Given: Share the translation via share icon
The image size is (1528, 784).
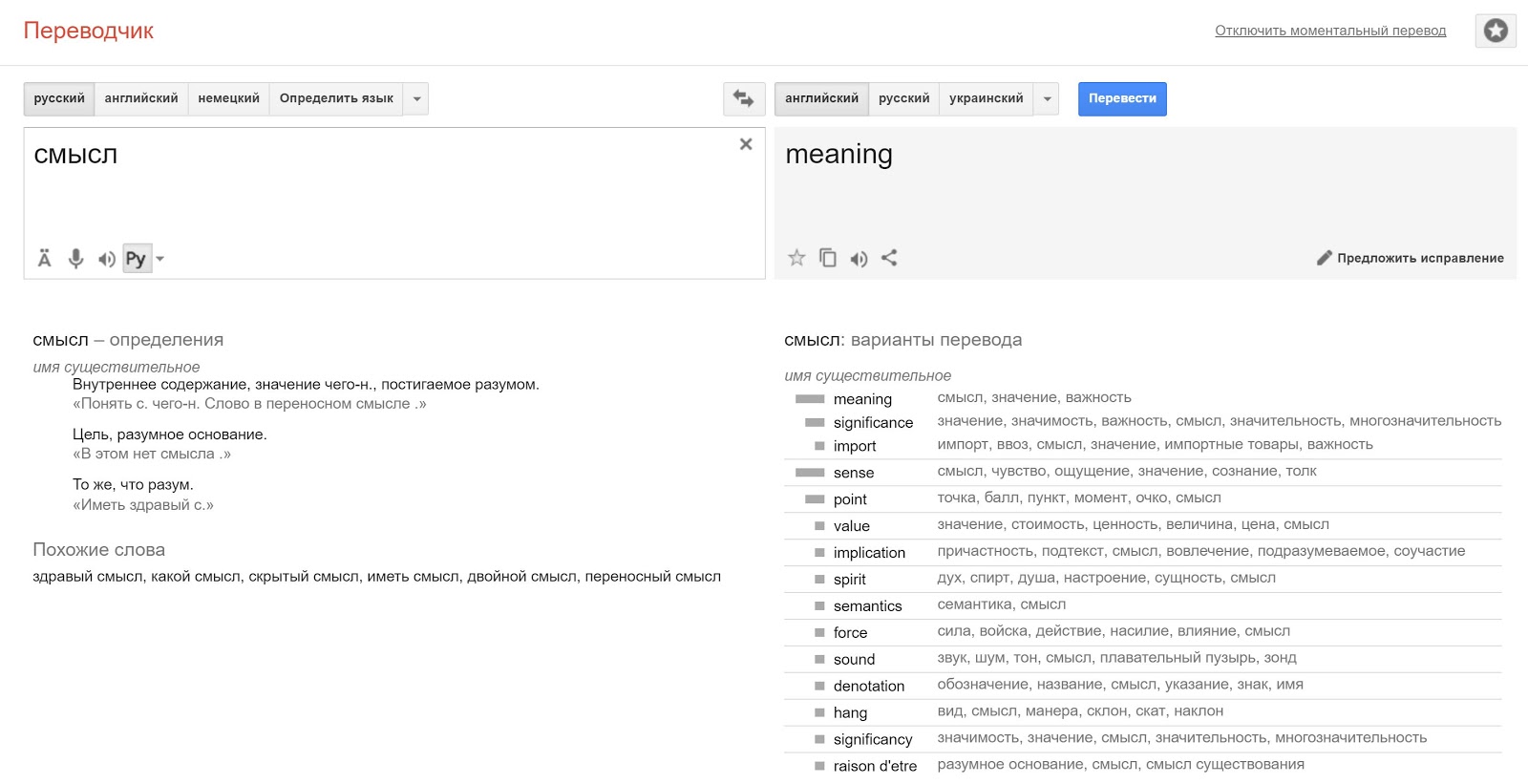Looking at the screenshot, I should [x=889, y=258].
